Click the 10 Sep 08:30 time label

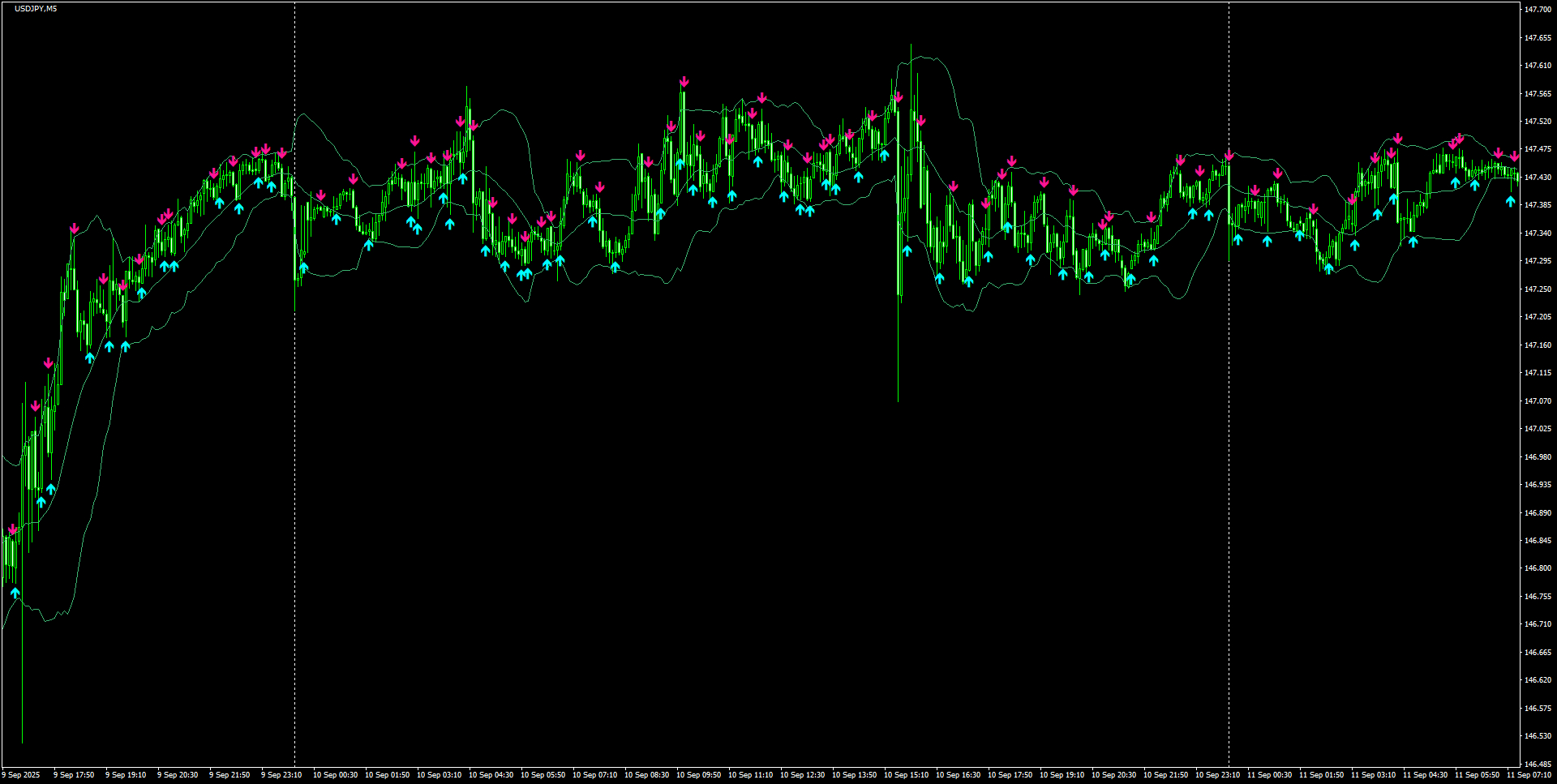pyautogui.click(x=647, y=775)
